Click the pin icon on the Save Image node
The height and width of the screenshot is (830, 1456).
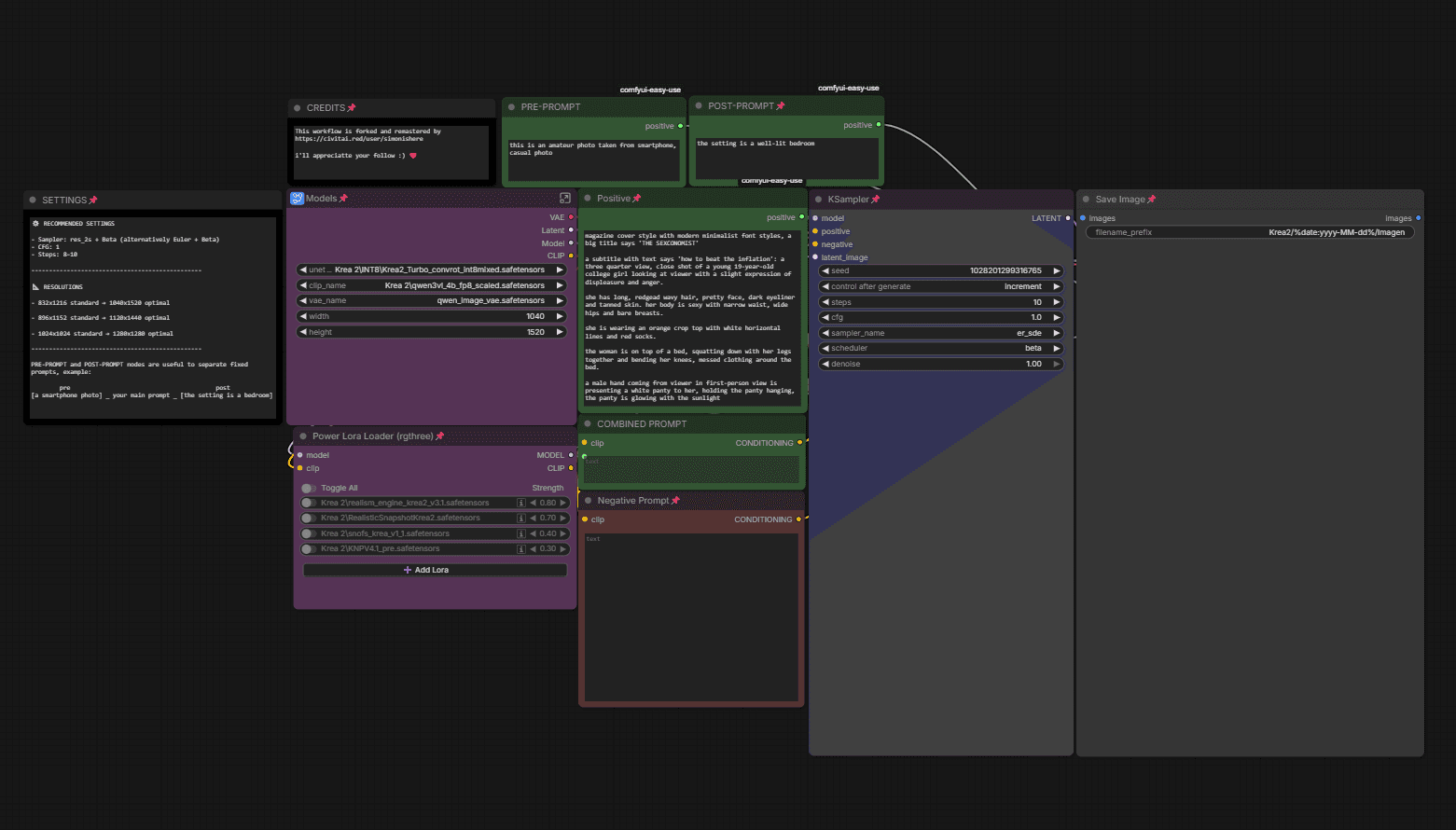(x=1151, y=200)
